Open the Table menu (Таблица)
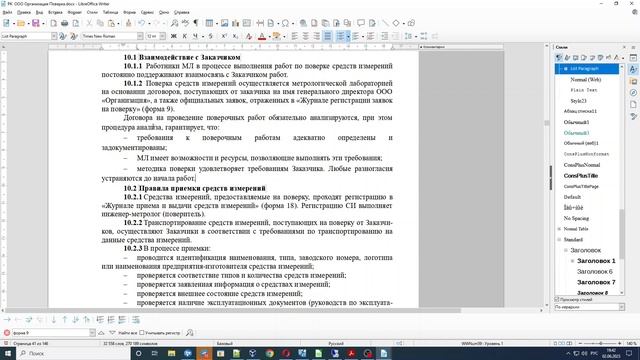This screenshot has width=640, height=360. 110,13
